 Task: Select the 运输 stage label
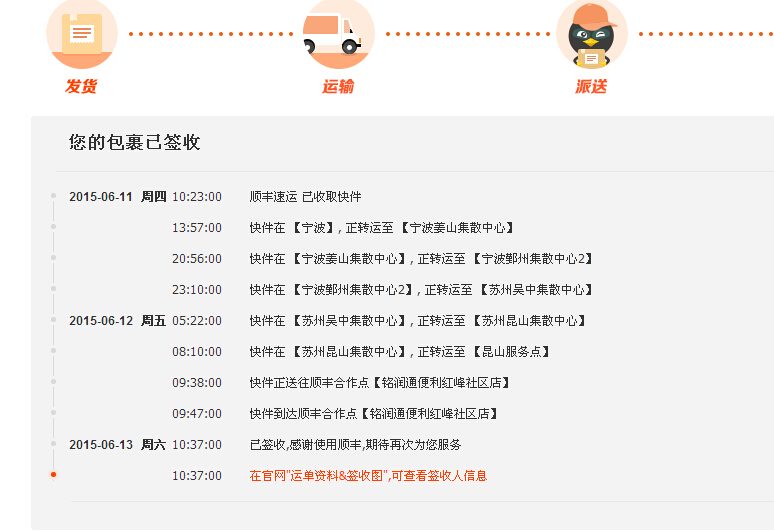click(338, 86)
